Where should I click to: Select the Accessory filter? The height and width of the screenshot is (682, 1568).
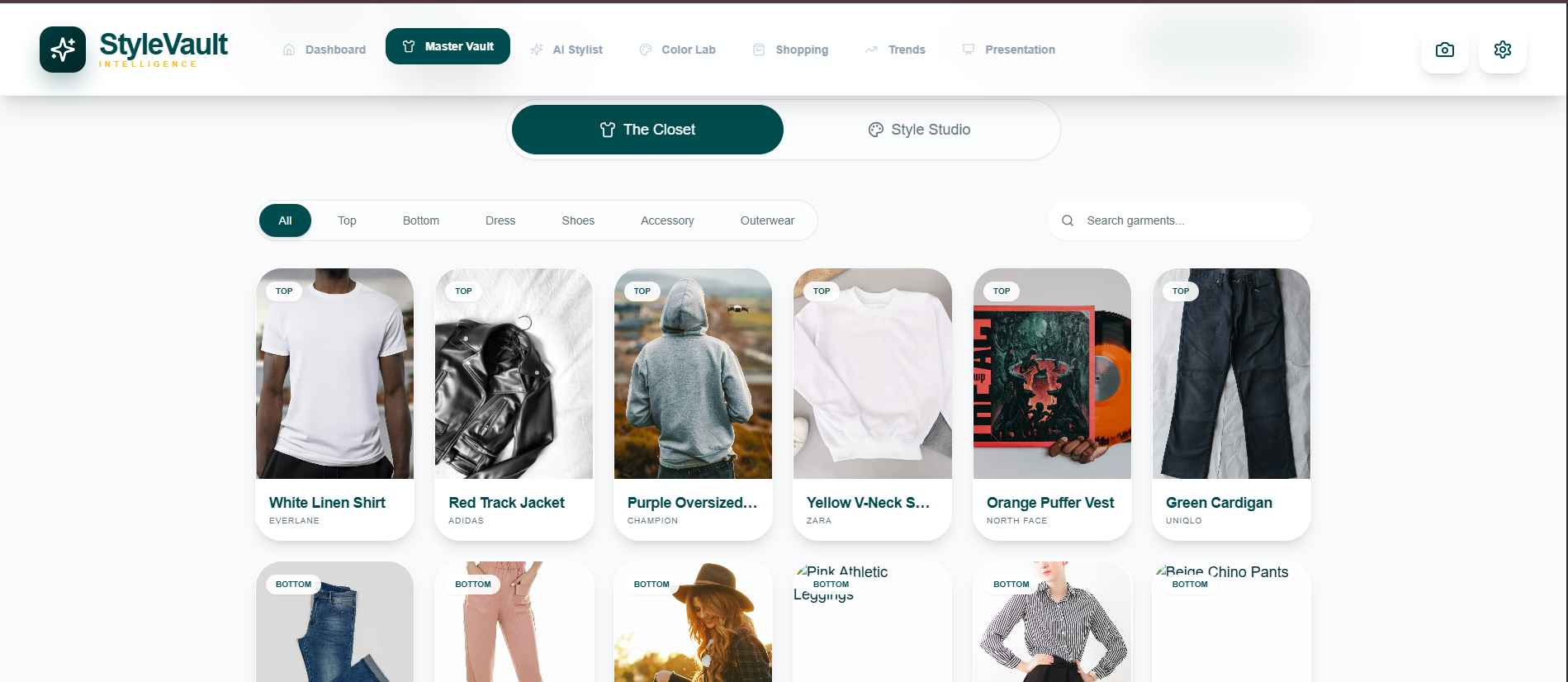(x=667, y=220)
